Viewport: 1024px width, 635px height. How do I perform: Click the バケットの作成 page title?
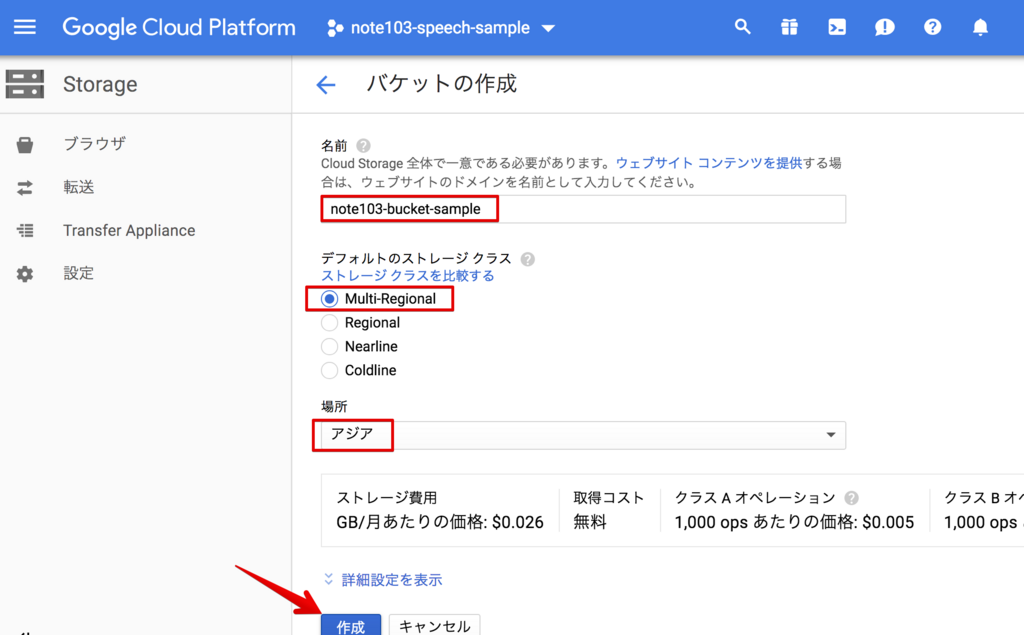pyautogui.click(x=442, y=84)
